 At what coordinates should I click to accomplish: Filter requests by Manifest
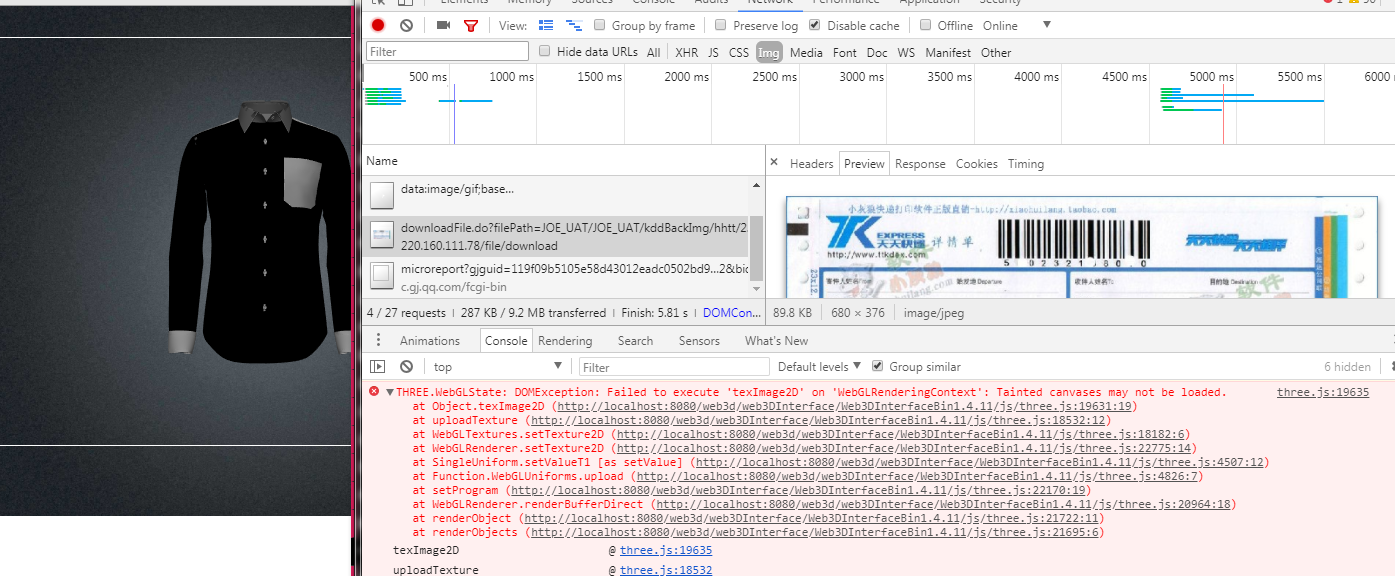coord(948,52)
